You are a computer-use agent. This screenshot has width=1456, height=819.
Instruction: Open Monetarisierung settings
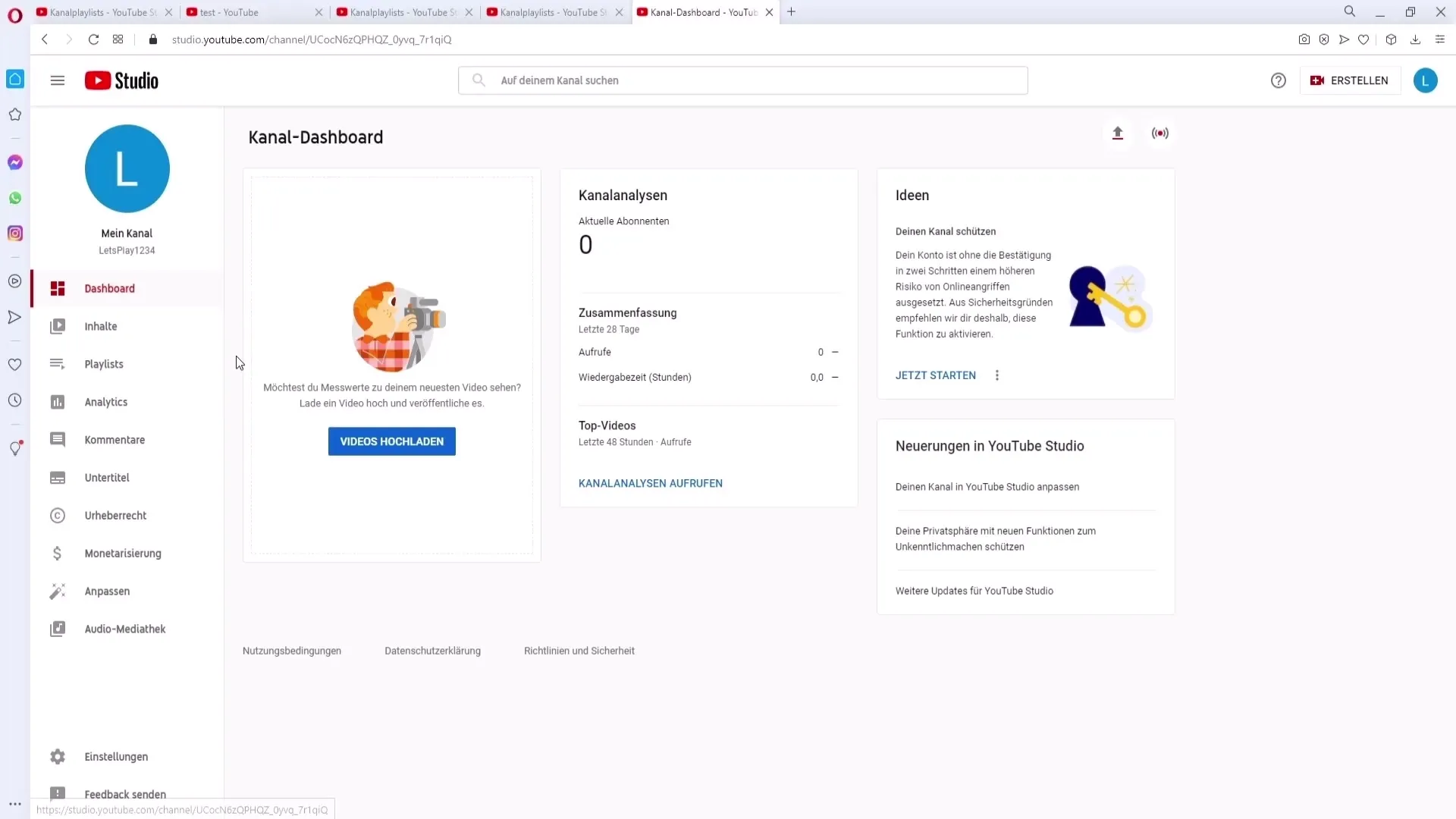123,553
